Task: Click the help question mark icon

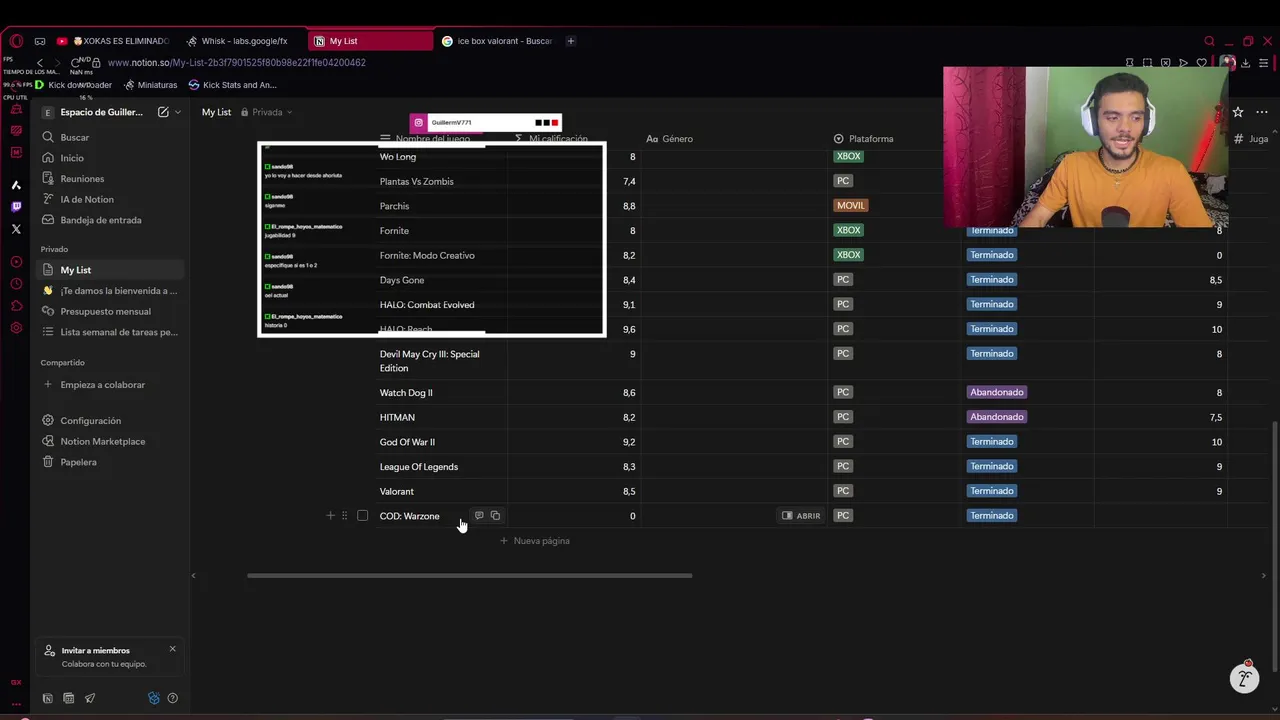Action: click(173, 698)
